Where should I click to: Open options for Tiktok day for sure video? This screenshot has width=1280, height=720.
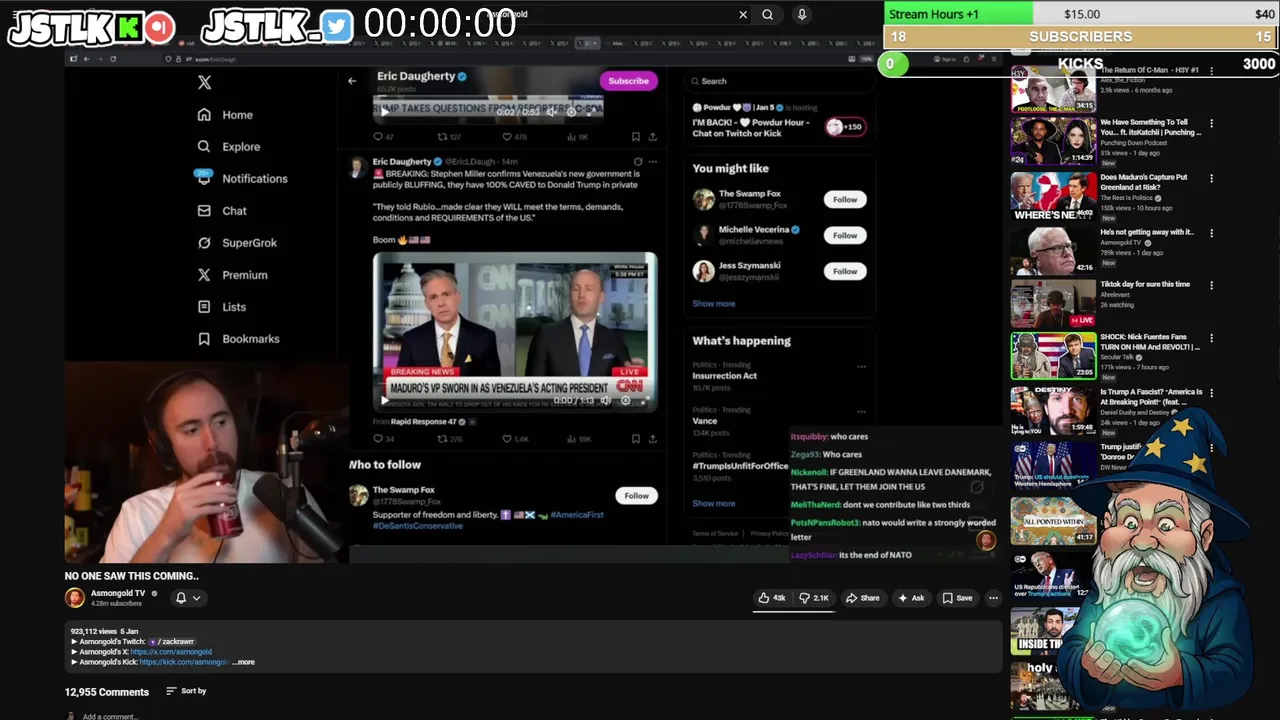[1211, 285]
